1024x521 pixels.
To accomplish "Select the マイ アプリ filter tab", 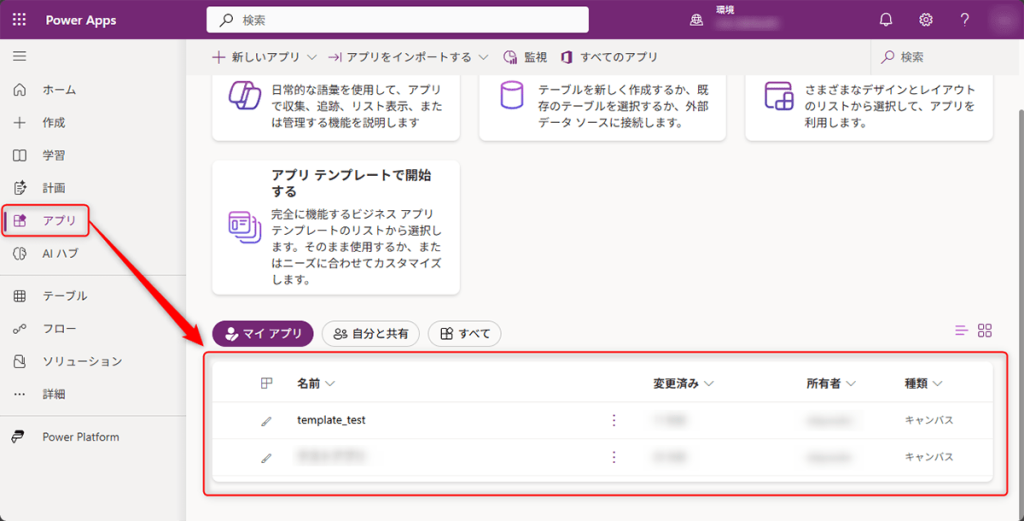I will 263,334.
